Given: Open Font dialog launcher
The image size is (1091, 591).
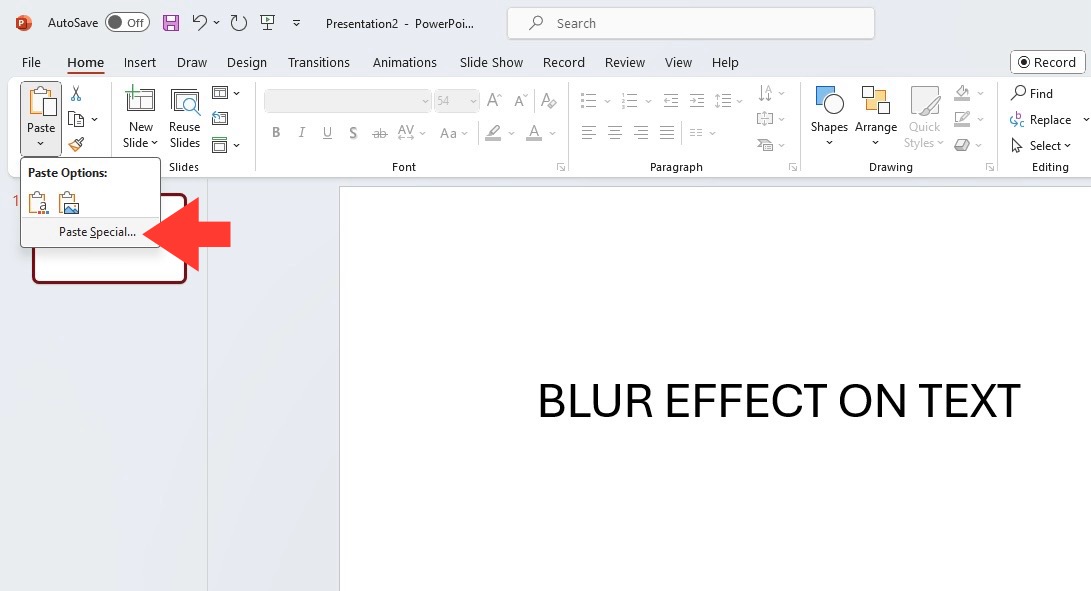Looking at the screenshot, I should click(x=561, y=167).
